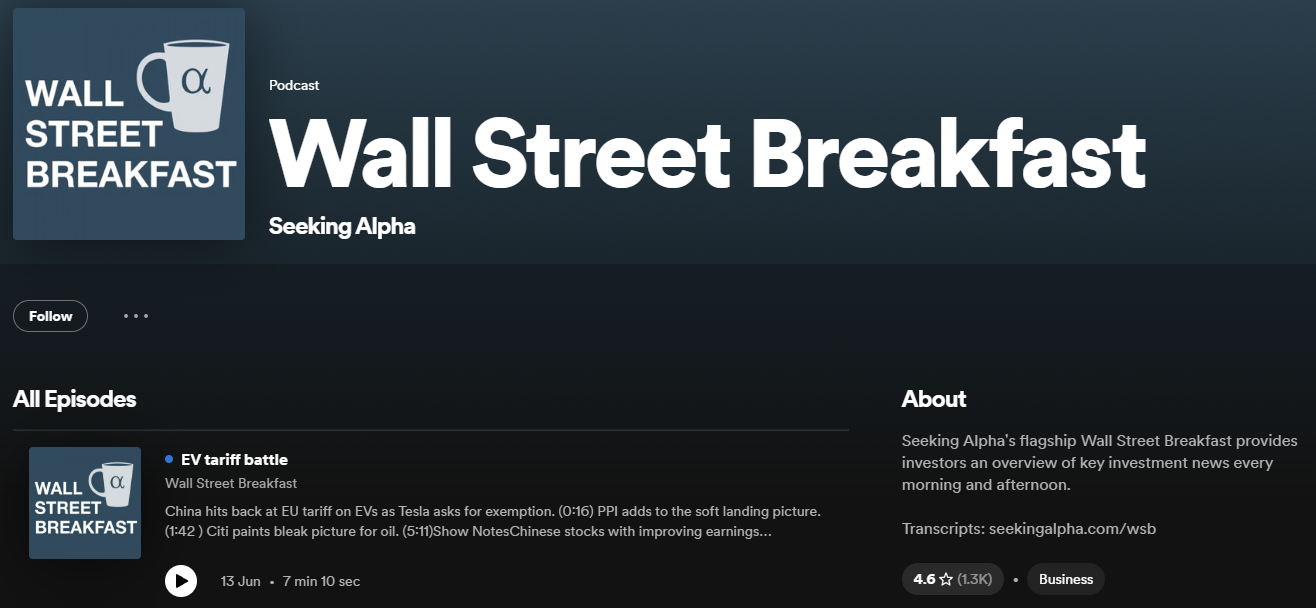The width and height of the screenshot is (1316, 608).
Task: Open the Business category page
Action: click(x=1066, y=578)
